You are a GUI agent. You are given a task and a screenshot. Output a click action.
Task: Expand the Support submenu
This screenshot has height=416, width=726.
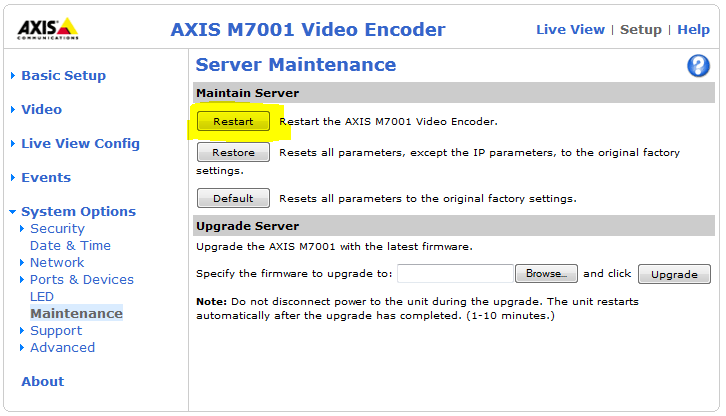56,330
